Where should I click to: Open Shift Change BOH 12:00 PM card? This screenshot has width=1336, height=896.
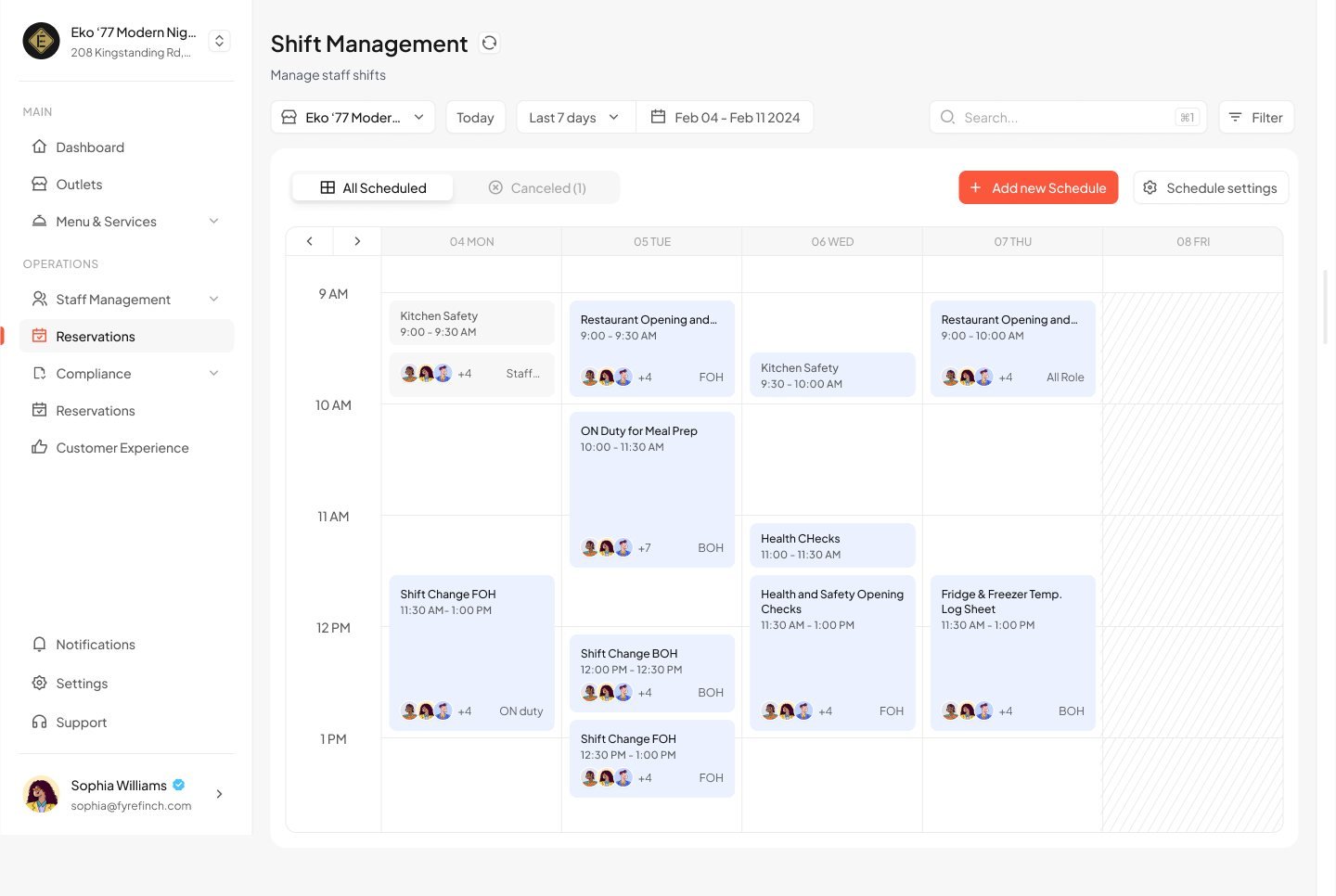(652, 673)
